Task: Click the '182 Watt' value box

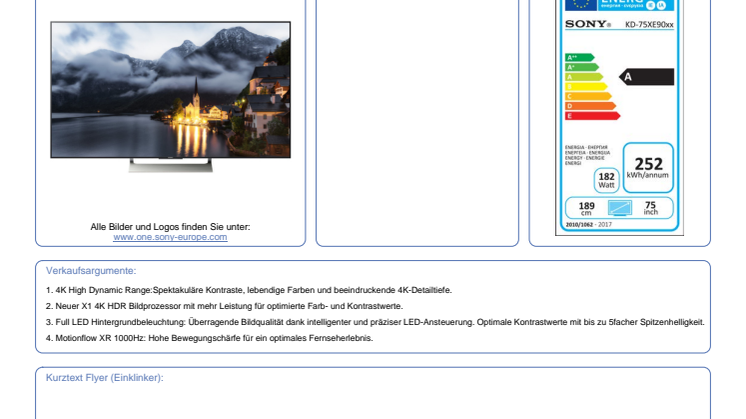Action: pyautogui.click(x=607, y=180)
